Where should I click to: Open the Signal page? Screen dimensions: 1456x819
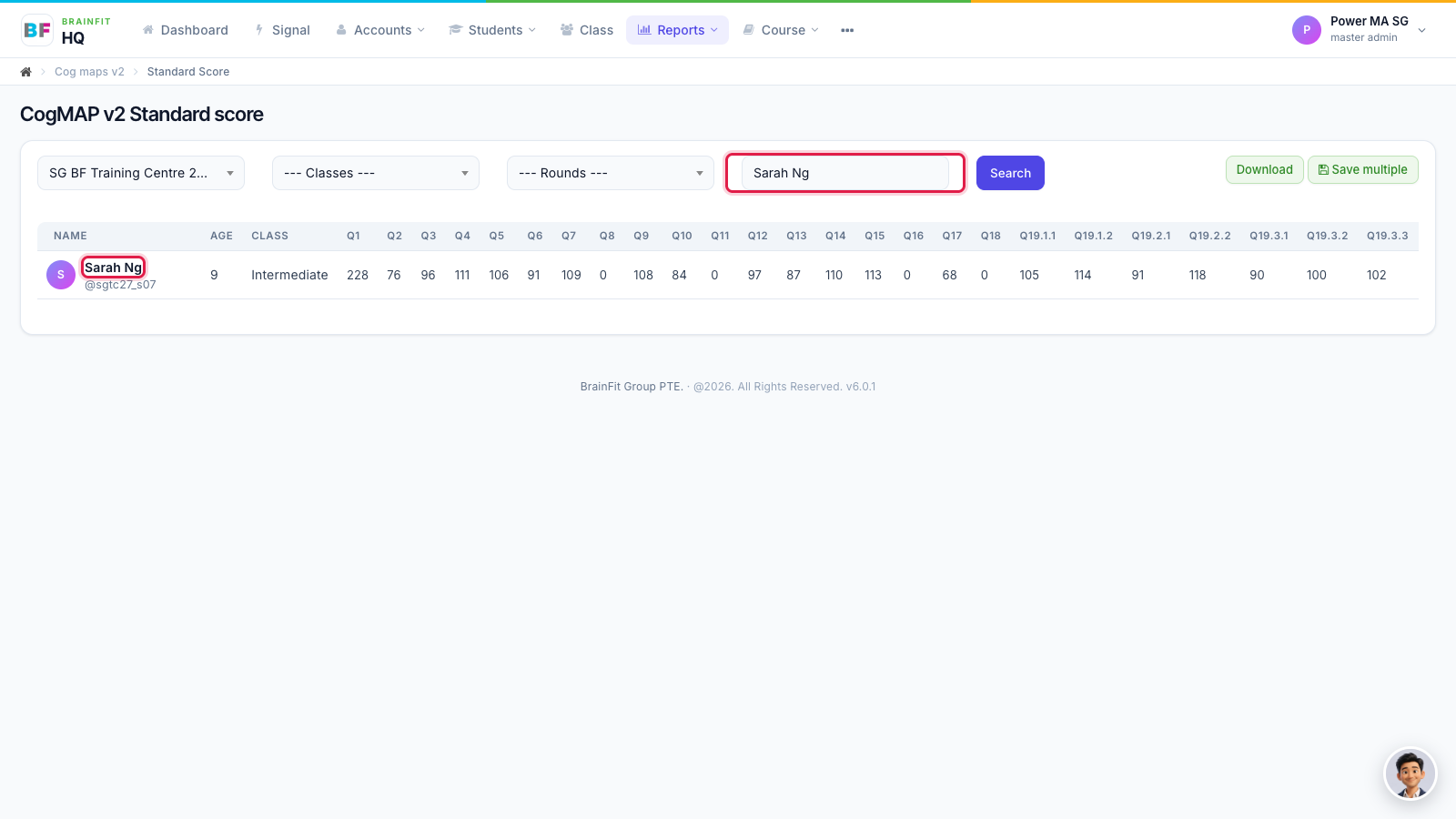pos(282,30)
